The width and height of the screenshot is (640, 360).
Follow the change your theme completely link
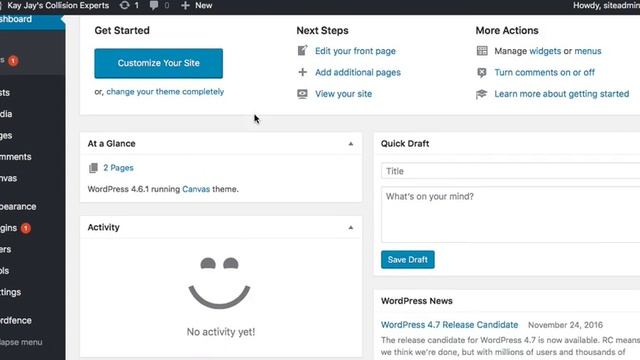(x=165, y=91)
